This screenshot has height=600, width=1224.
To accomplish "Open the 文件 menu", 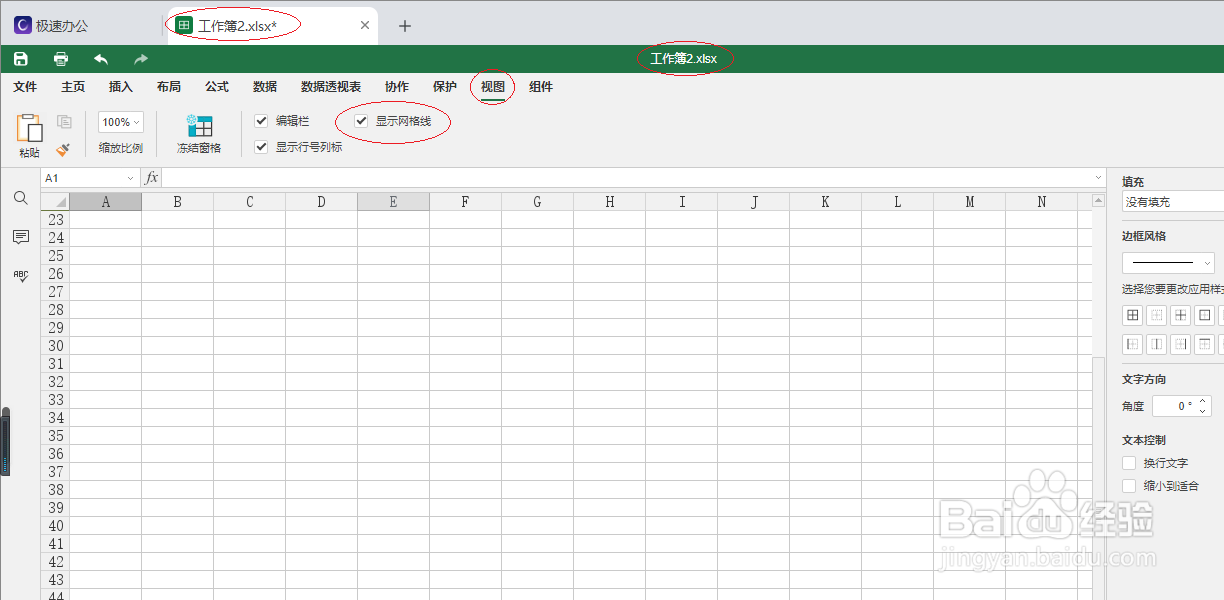I will coord(25,87).
